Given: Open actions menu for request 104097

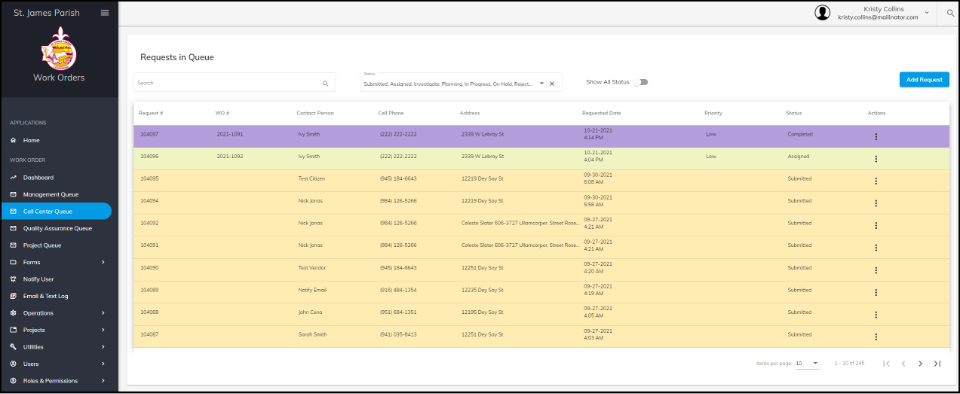Looking at the screenshot, I should click(876, 137).
